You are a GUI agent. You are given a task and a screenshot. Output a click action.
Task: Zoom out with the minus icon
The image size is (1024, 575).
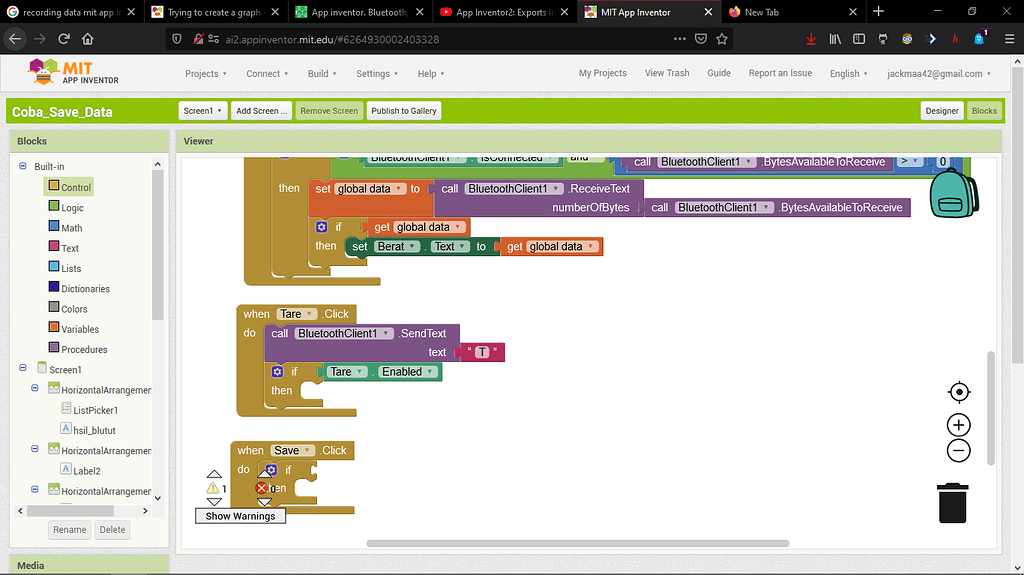click(x=958, y=451)
